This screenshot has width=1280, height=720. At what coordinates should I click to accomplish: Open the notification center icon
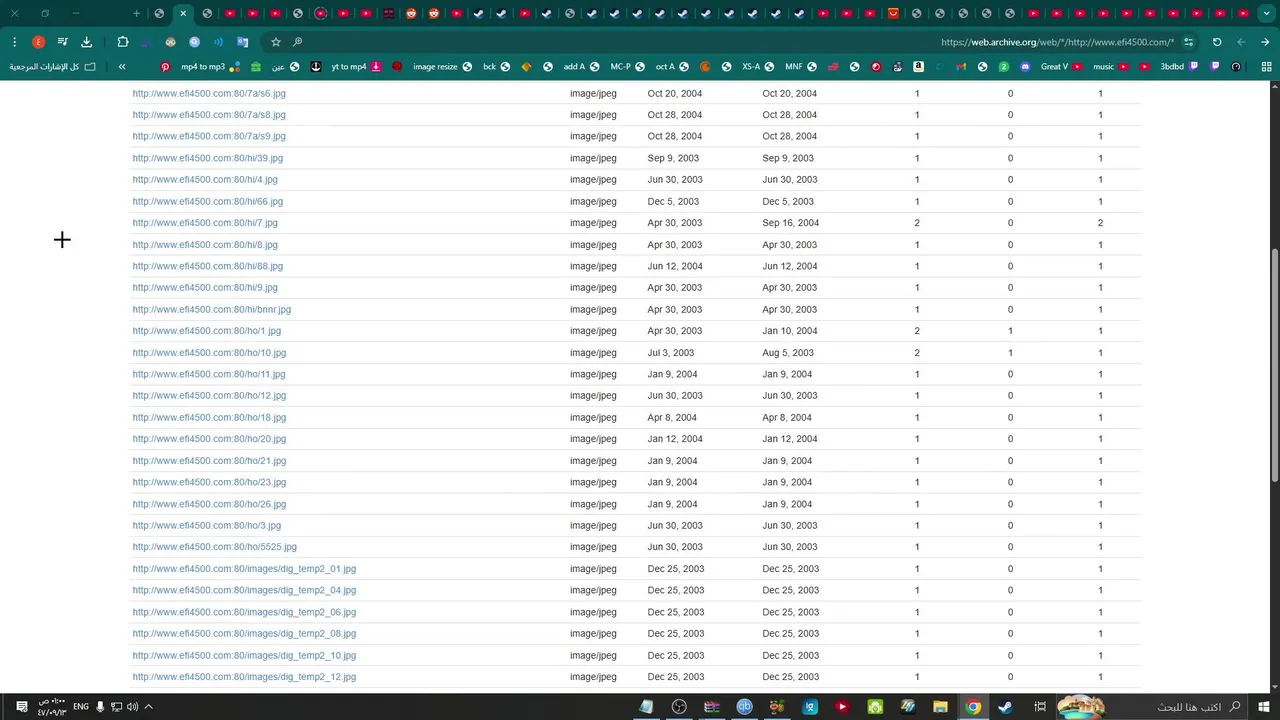(x=21, y=707)
